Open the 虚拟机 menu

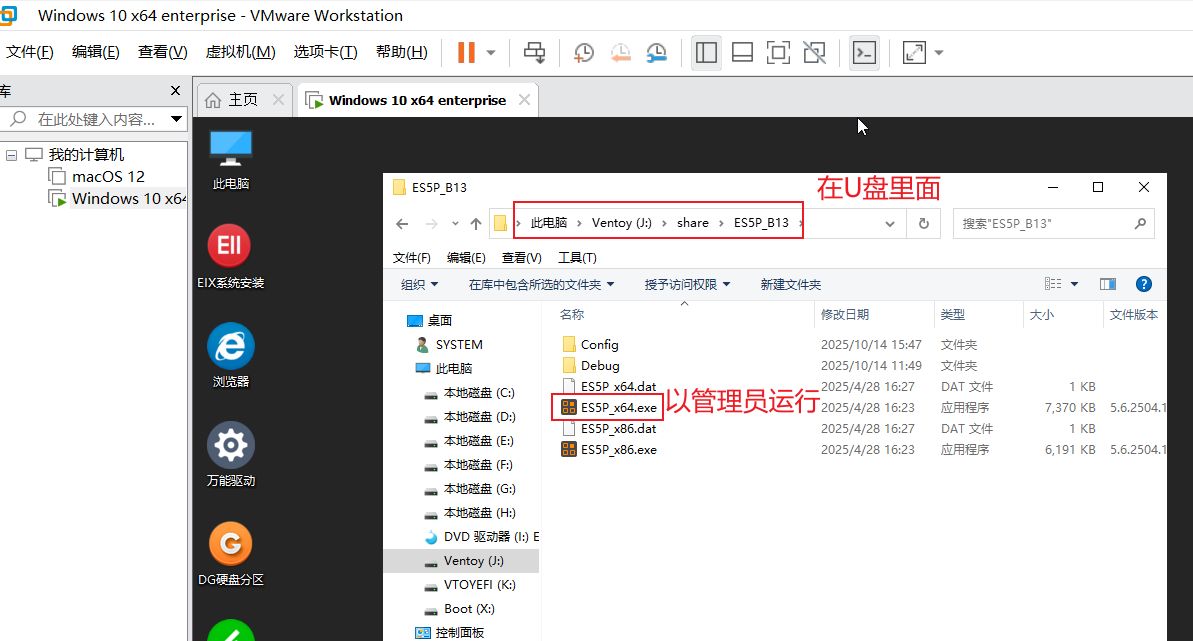(239, 52)
